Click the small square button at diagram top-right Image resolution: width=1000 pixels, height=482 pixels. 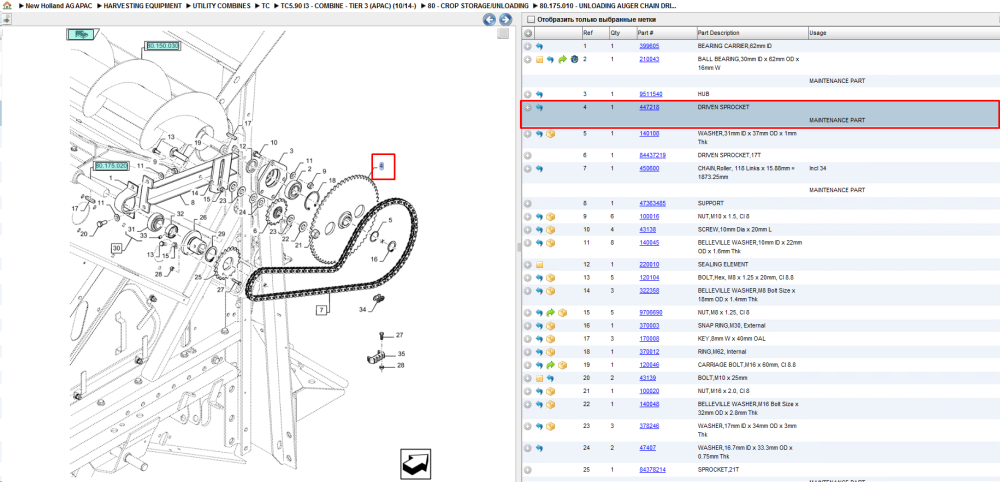coord(503,33)
